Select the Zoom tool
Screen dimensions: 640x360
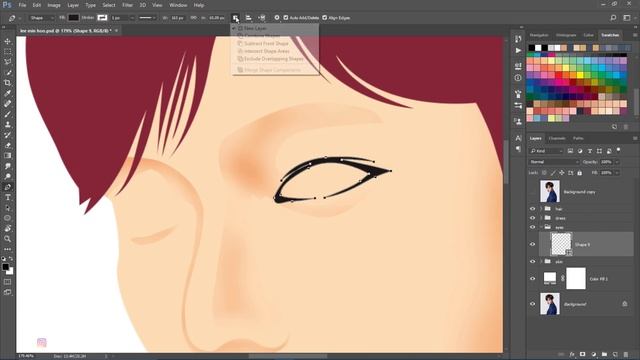(x=8, y=239)
